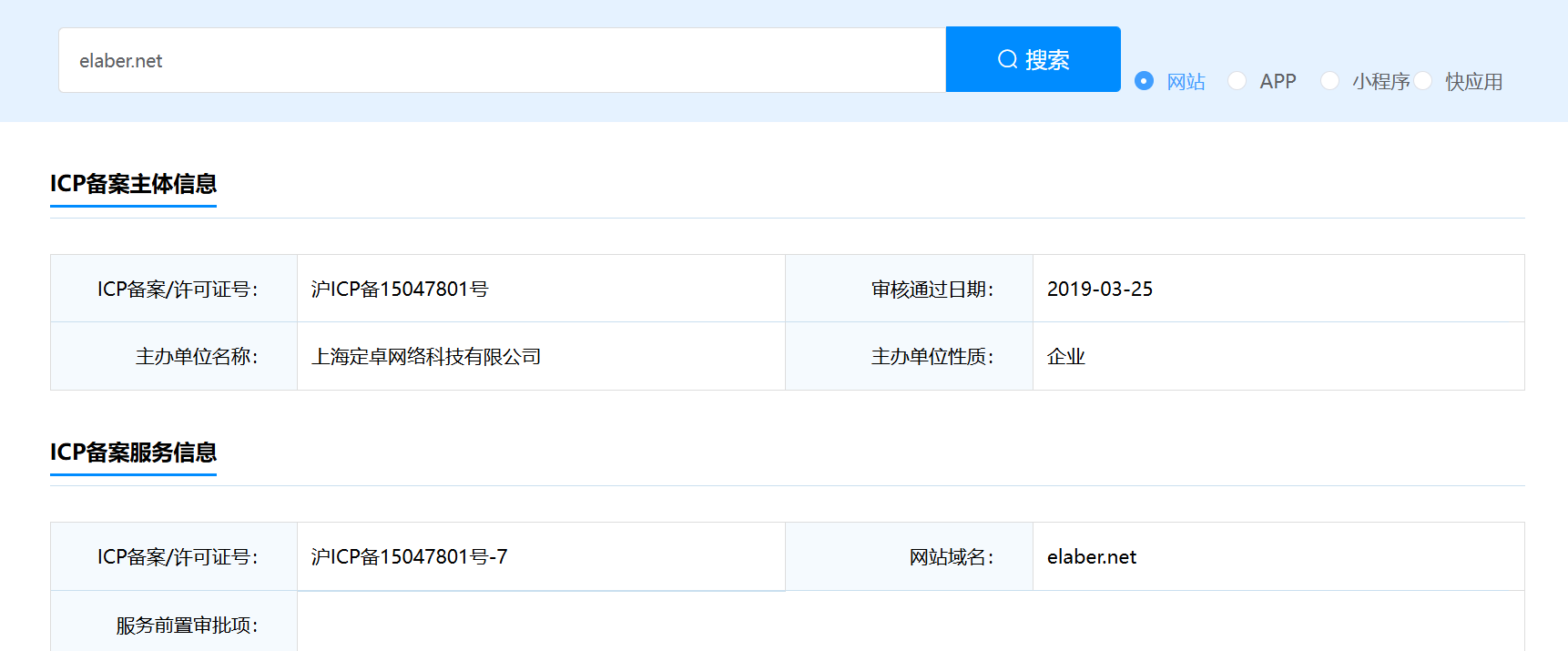The image size is (1568, 651).
Task: Click the 服务前置审批项 label cell
Action: 187,626
